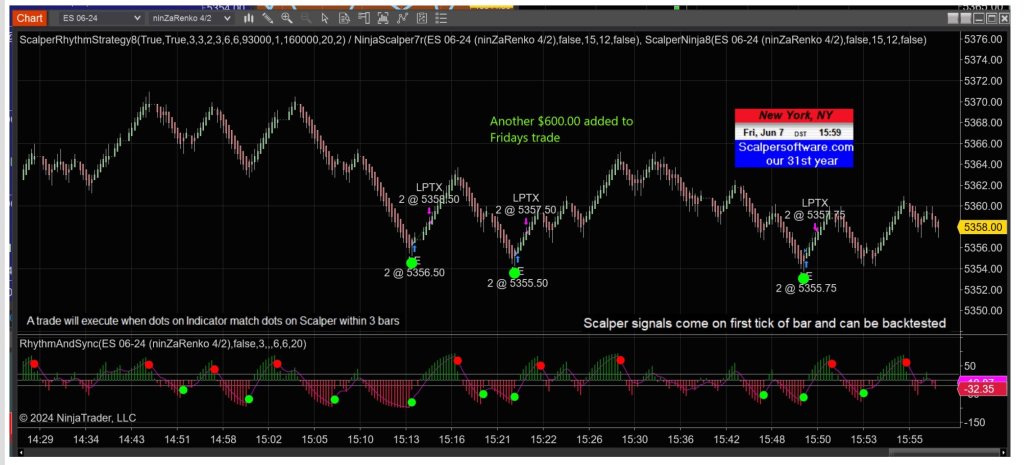Open the Strategies clipboard icon
This screenshot has height=465, width=1024.
click(x=422, y=18)
